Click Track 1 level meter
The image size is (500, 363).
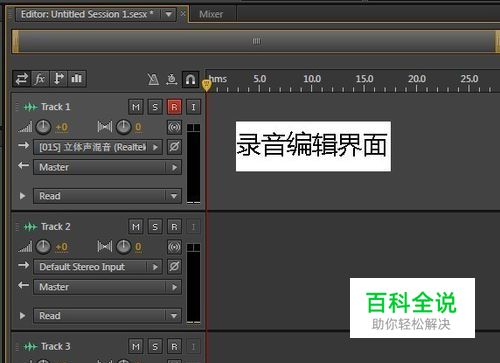point(193,164)
